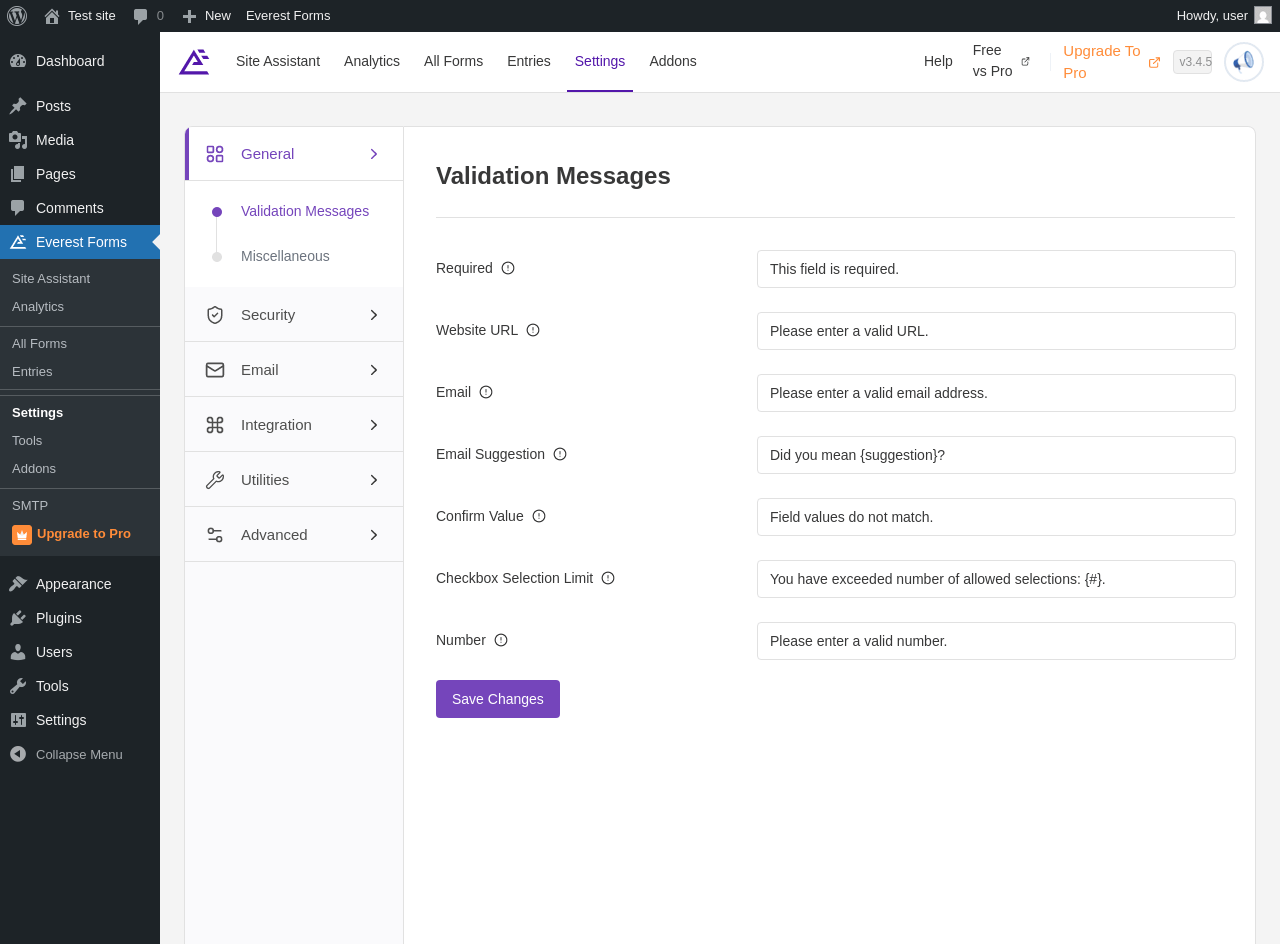
Task: Click the Upgrade To Pro header link
Action: (1111, 61)
